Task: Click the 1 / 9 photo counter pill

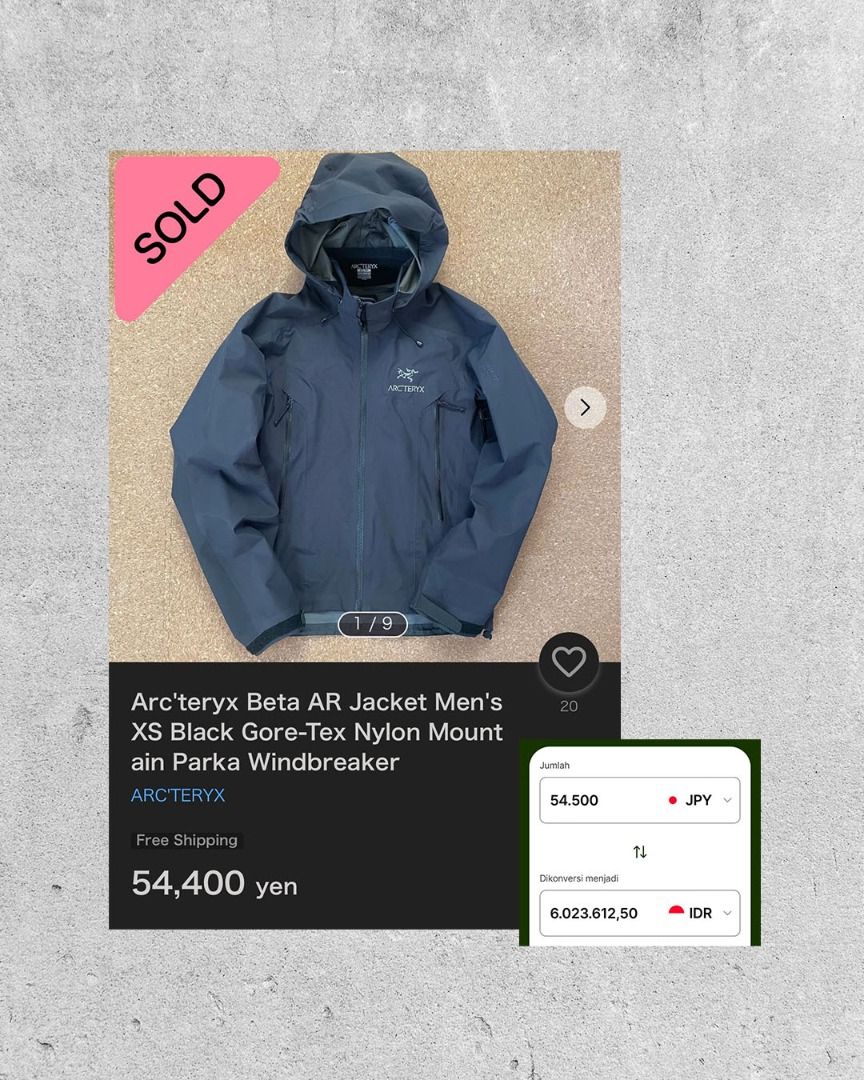Action: point(373,624)
